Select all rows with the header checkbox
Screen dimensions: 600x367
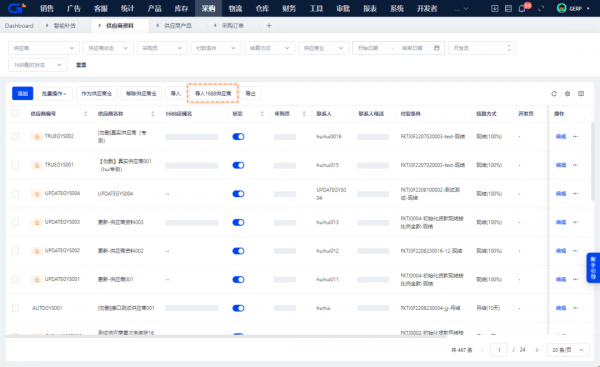[x=15, y=113]
